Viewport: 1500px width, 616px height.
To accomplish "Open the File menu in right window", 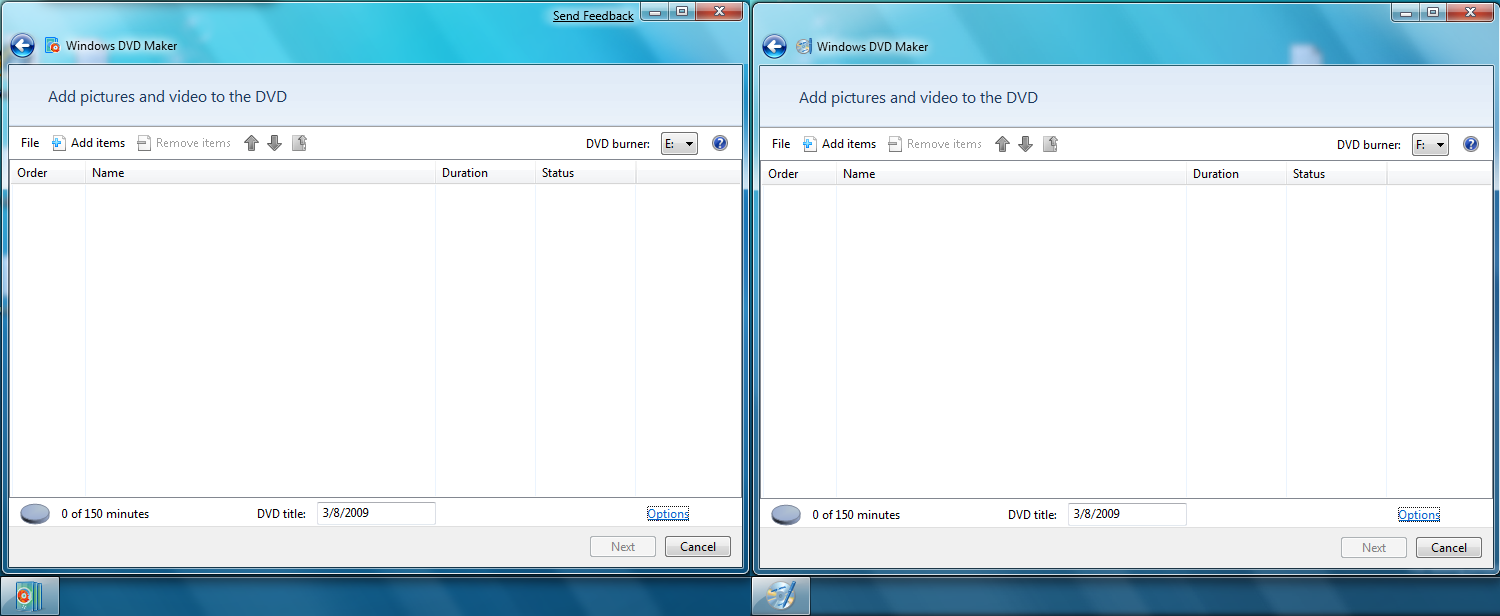I will [x=781, y=144].
